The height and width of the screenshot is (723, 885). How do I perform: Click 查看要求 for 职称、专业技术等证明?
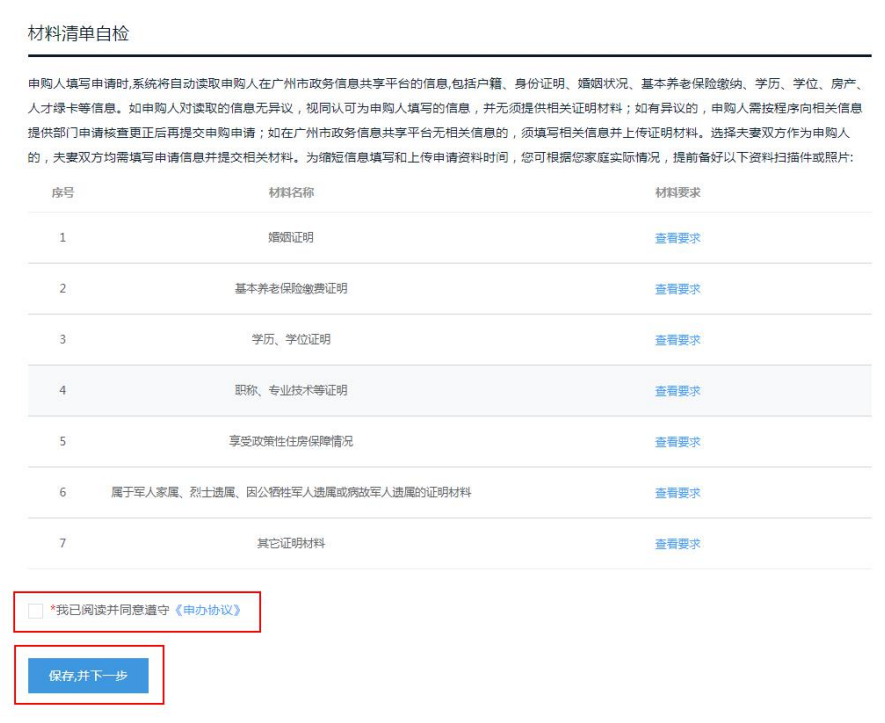pyautogui.click(x=677, y=391)
